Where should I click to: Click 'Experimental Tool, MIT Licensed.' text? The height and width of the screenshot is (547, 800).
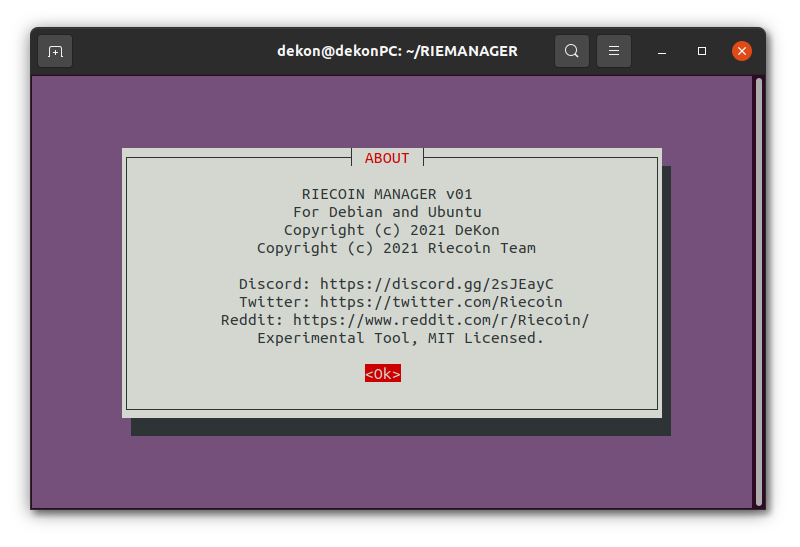pos(401,338)
